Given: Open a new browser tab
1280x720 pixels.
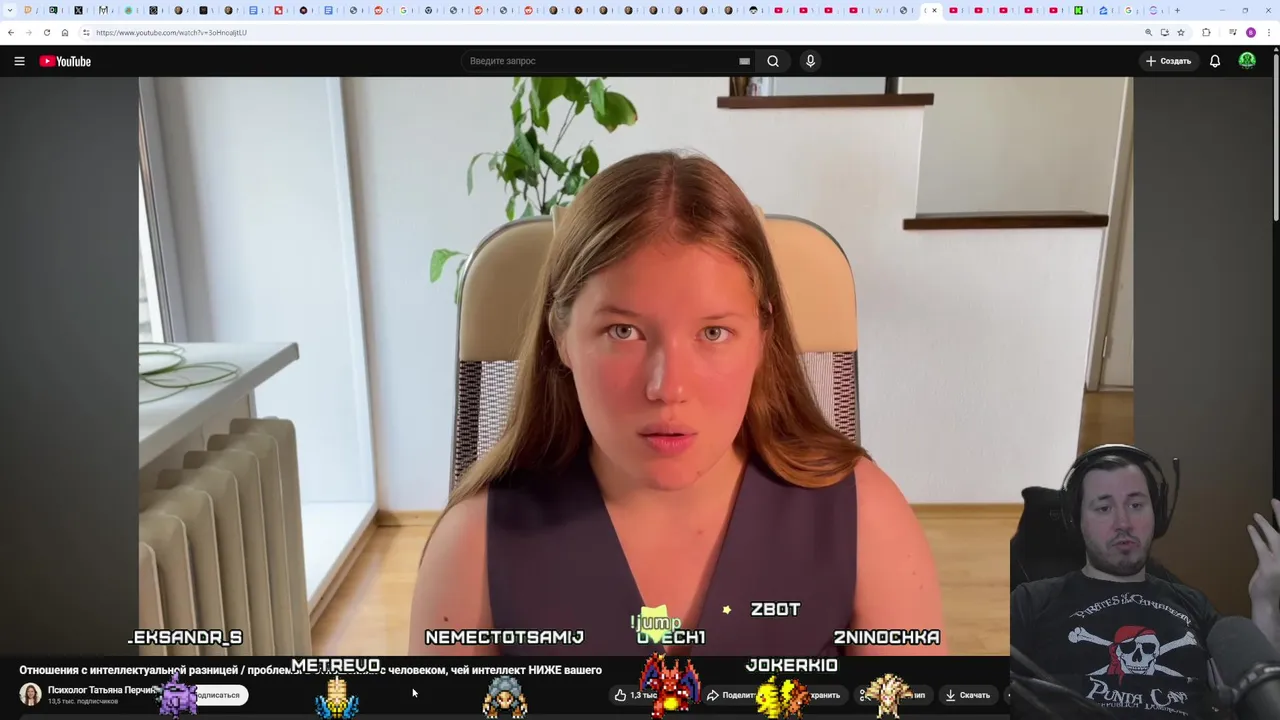Looking at the screenshot, I should (x=1177, y=10).
